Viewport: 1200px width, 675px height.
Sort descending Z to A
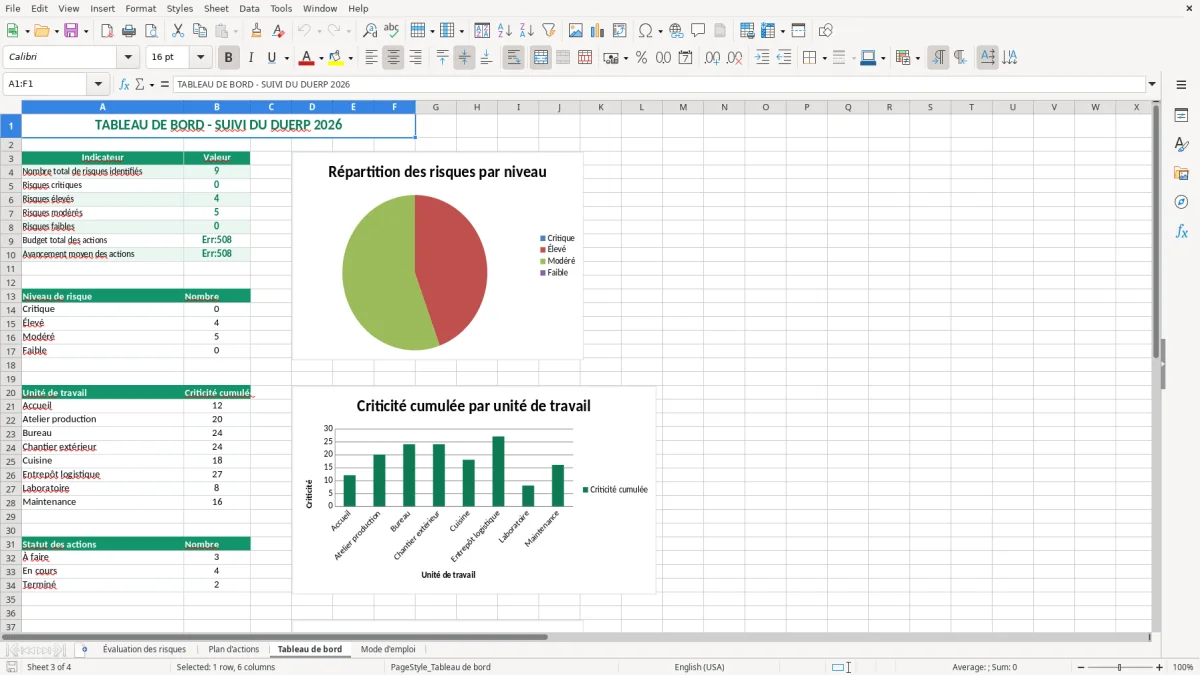pos(526,31)
